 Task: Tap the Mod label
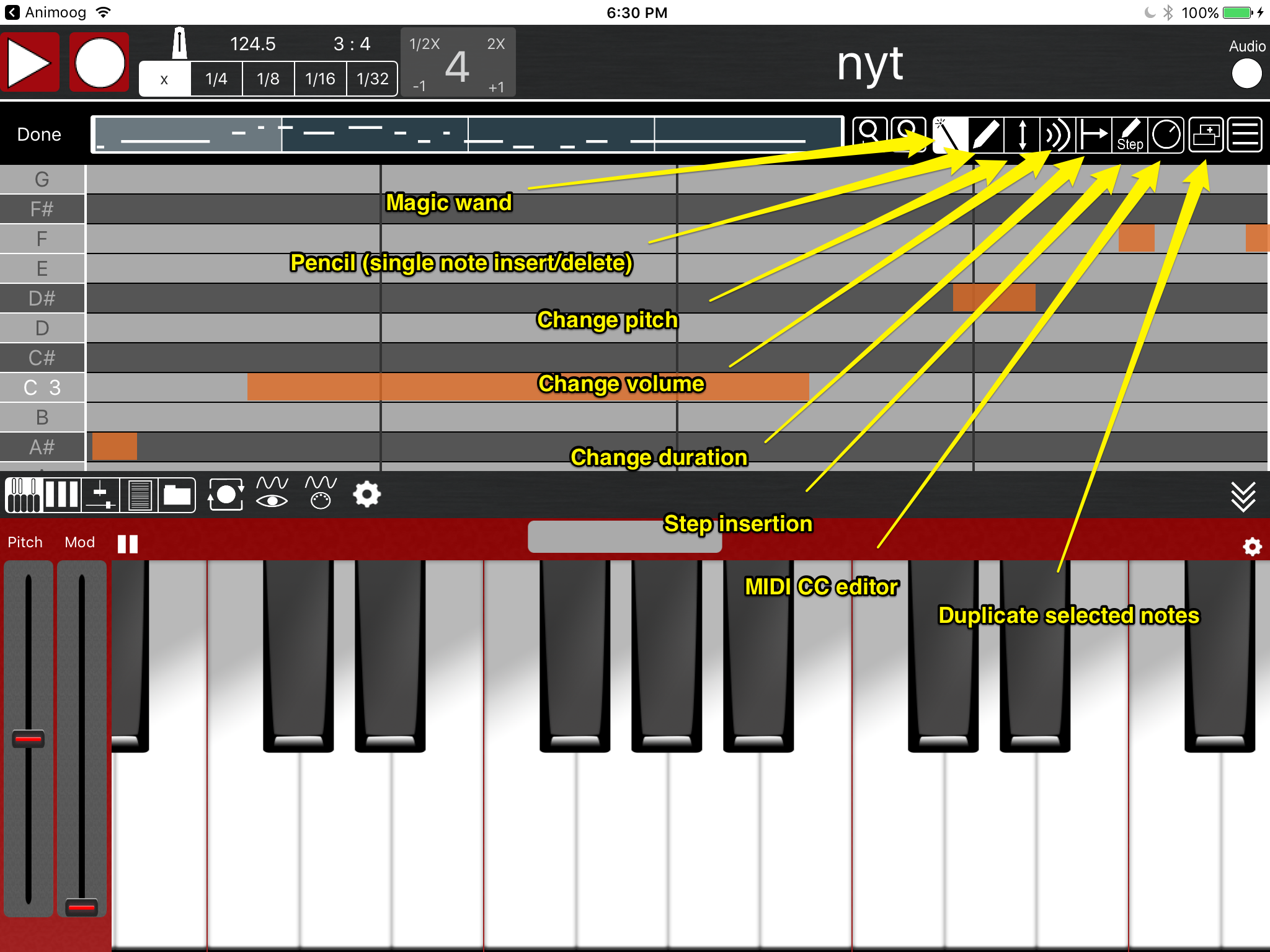tap(80, 542)
